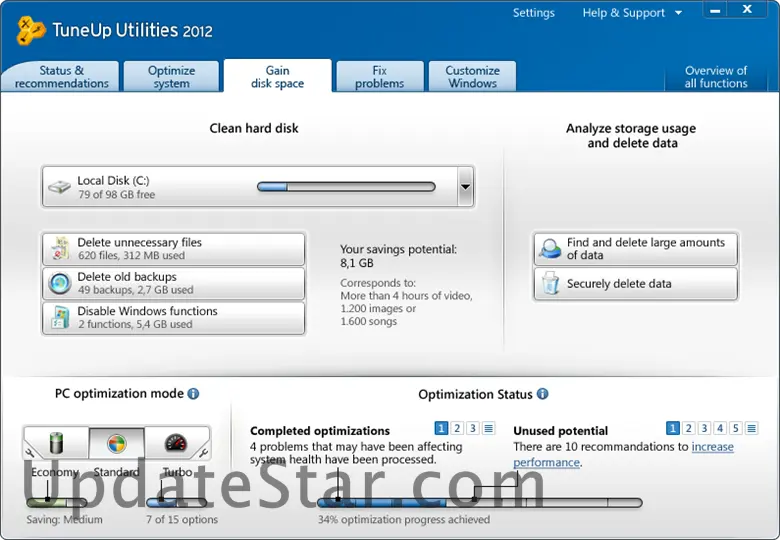Screen dimensions: 780x540
Task: Click '34% optimization progress achieved' text
Action: tap(404, 520)
